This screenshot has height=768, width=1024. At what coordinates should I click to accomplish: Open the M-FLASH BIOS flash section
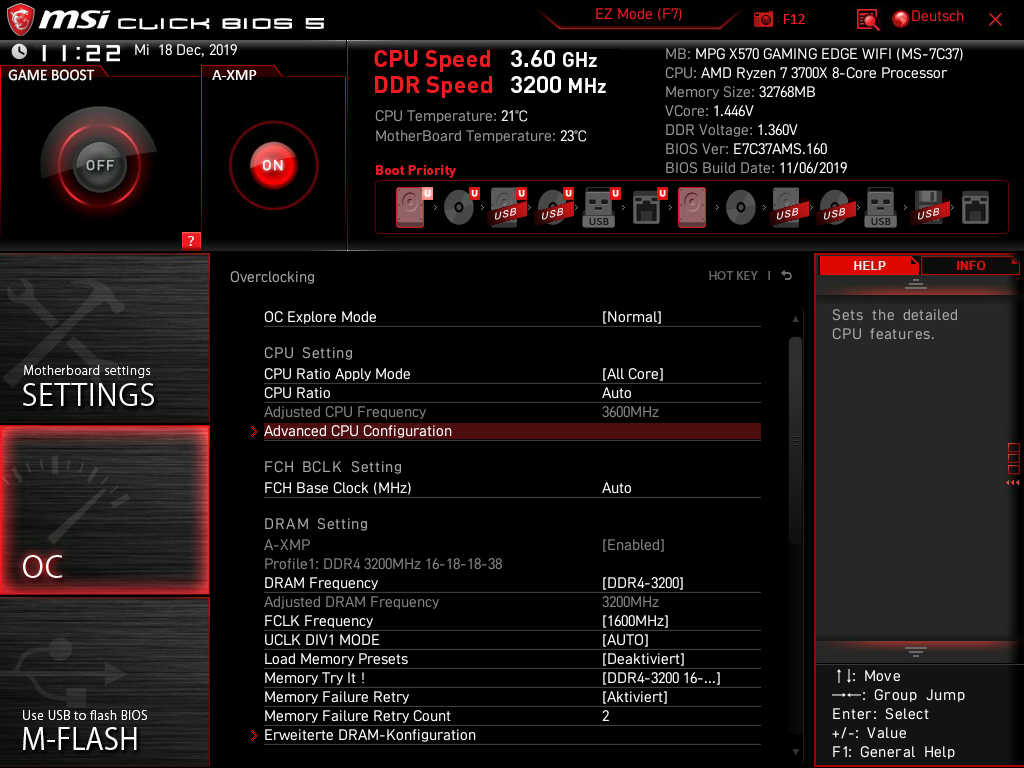[x=104, y=682]
